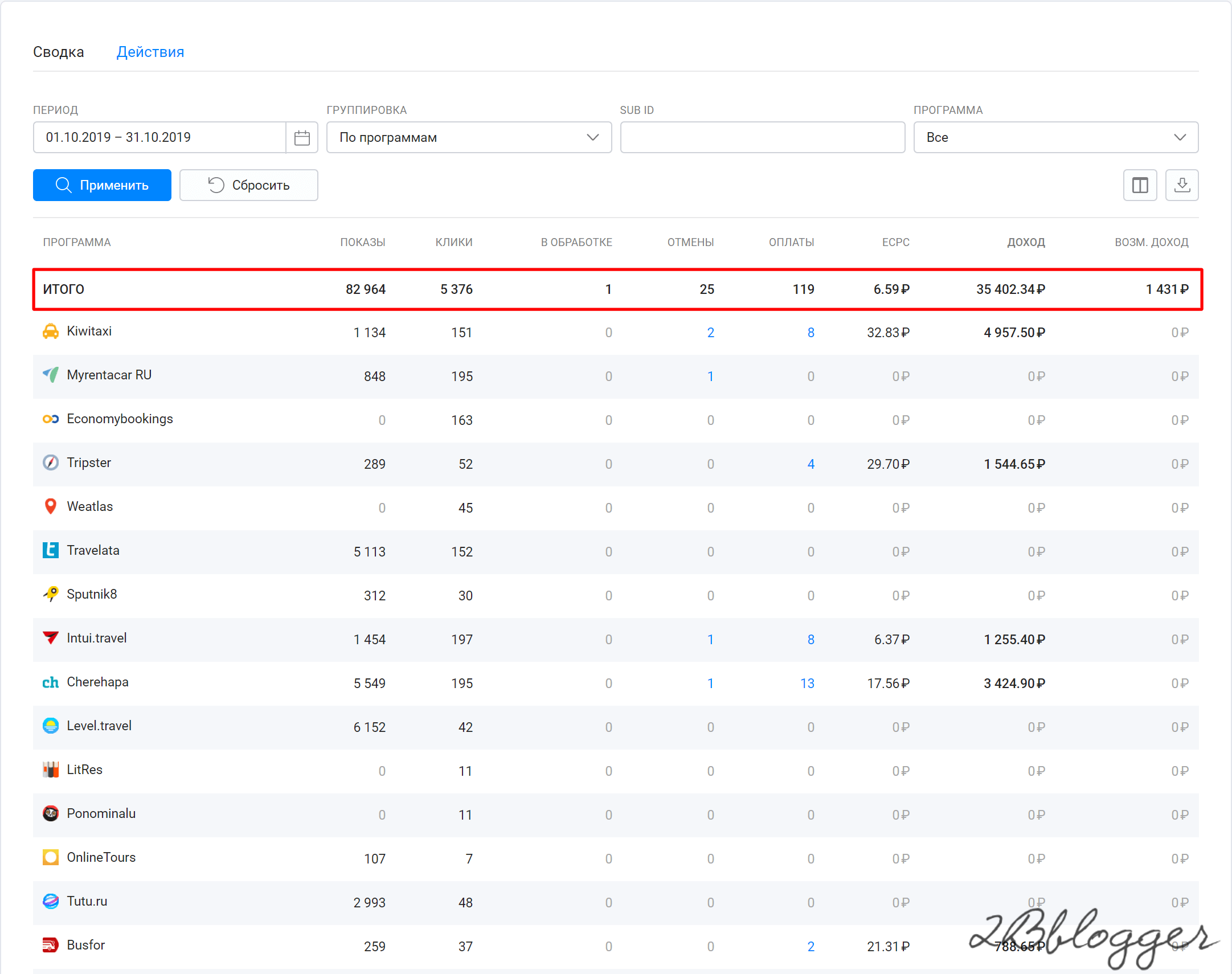Open Busfor payments count 2
This screenshot has height=974, width=1232.
coord(811,947)
